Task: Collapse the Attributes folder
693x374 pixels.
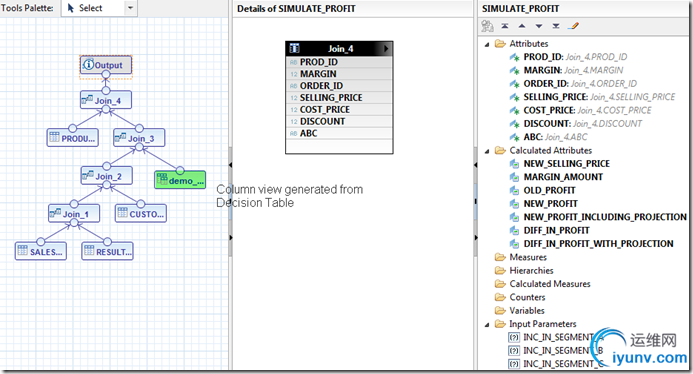Action: tap(487, 44)
